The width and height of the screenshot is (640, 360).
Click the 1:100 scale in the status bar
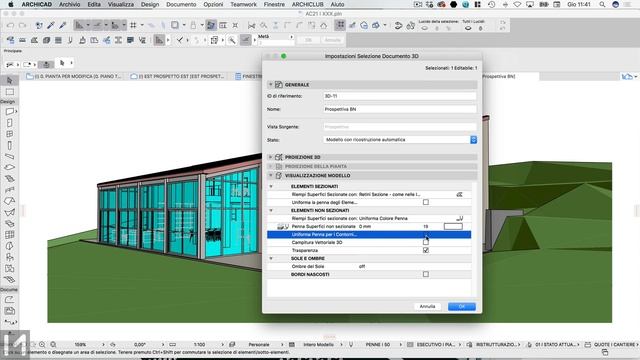199,344
